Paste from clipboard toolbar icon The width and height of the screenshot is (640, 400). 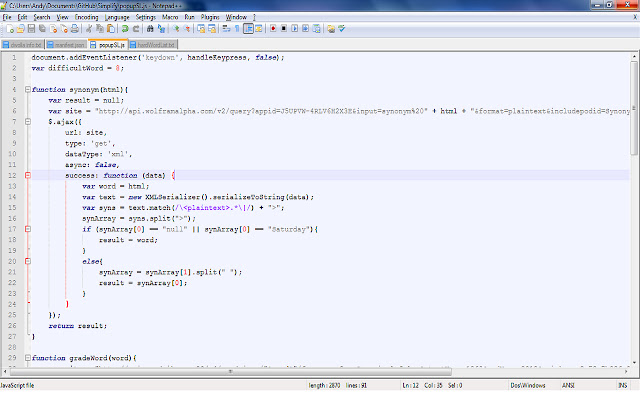click(111, 29)
